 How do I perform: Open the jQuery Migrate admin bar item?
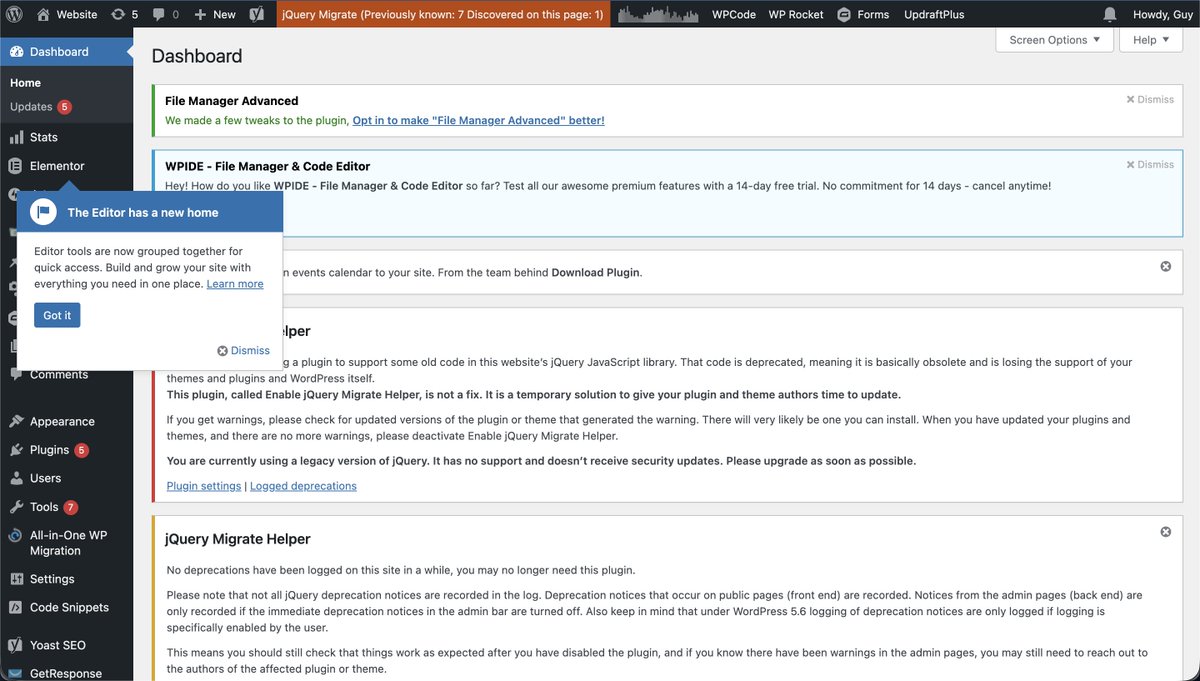pos(443,14)
